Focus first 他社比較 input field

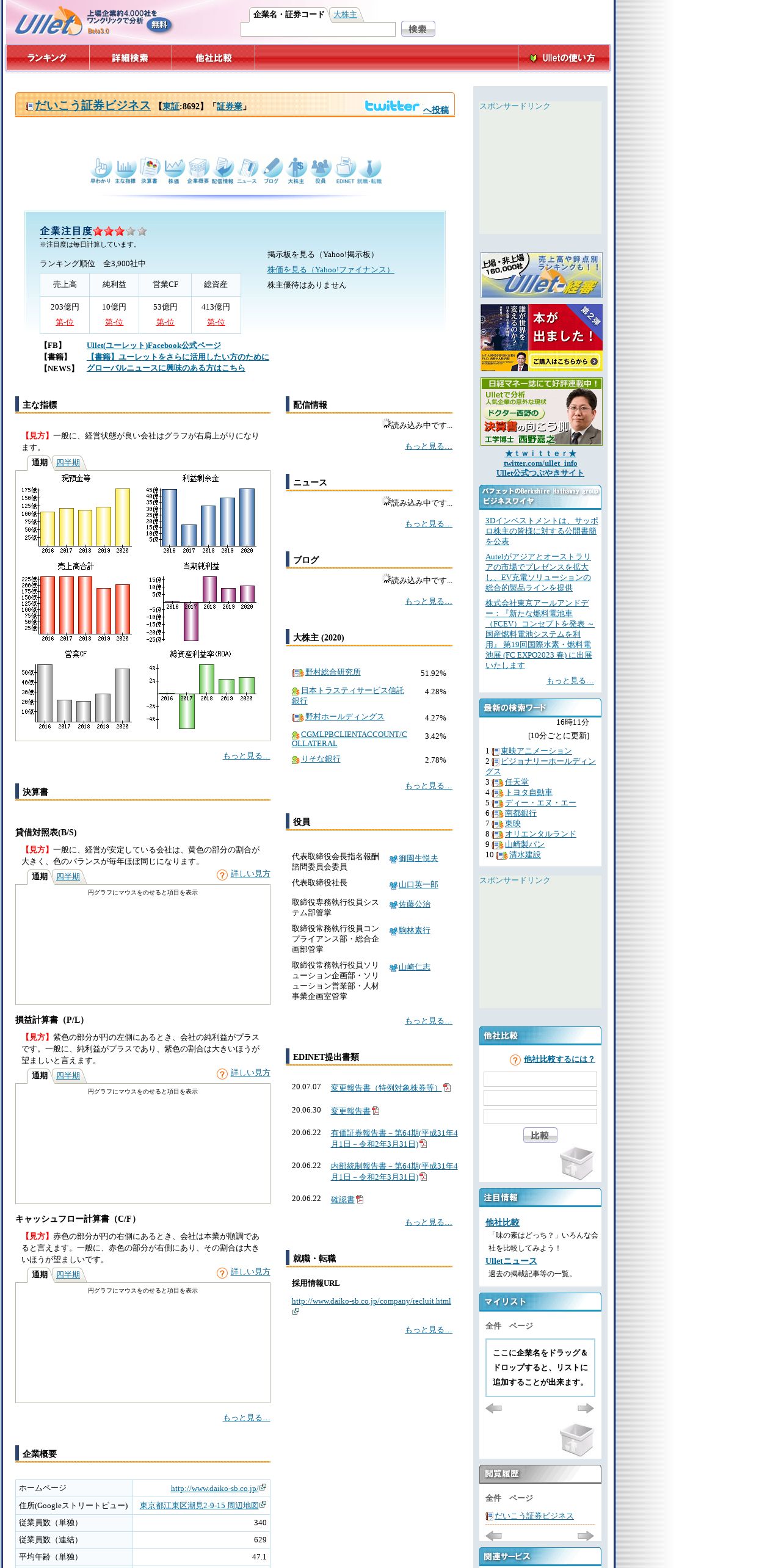(540, 1079)
